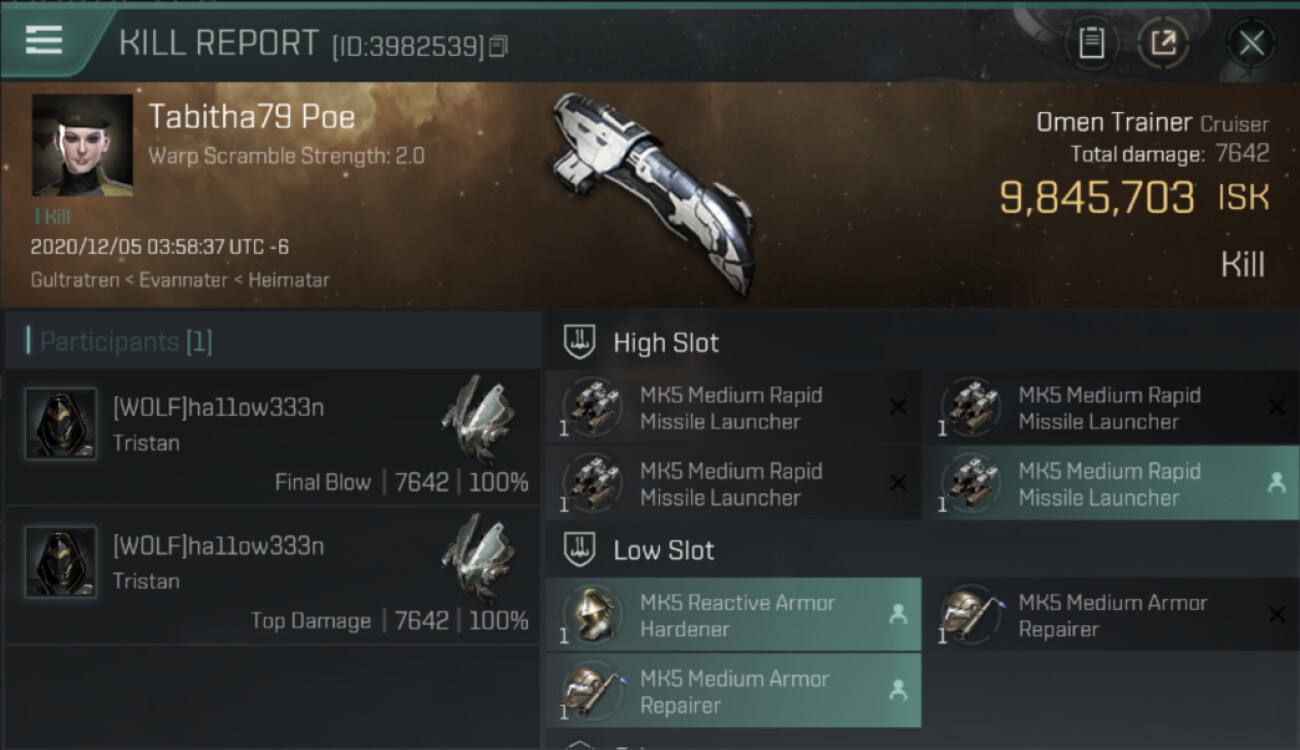This screenshot has width=1300, height=750.
Task: Click the Tabitha79 Poe pilot name
Action: click(x=252, y=118)
